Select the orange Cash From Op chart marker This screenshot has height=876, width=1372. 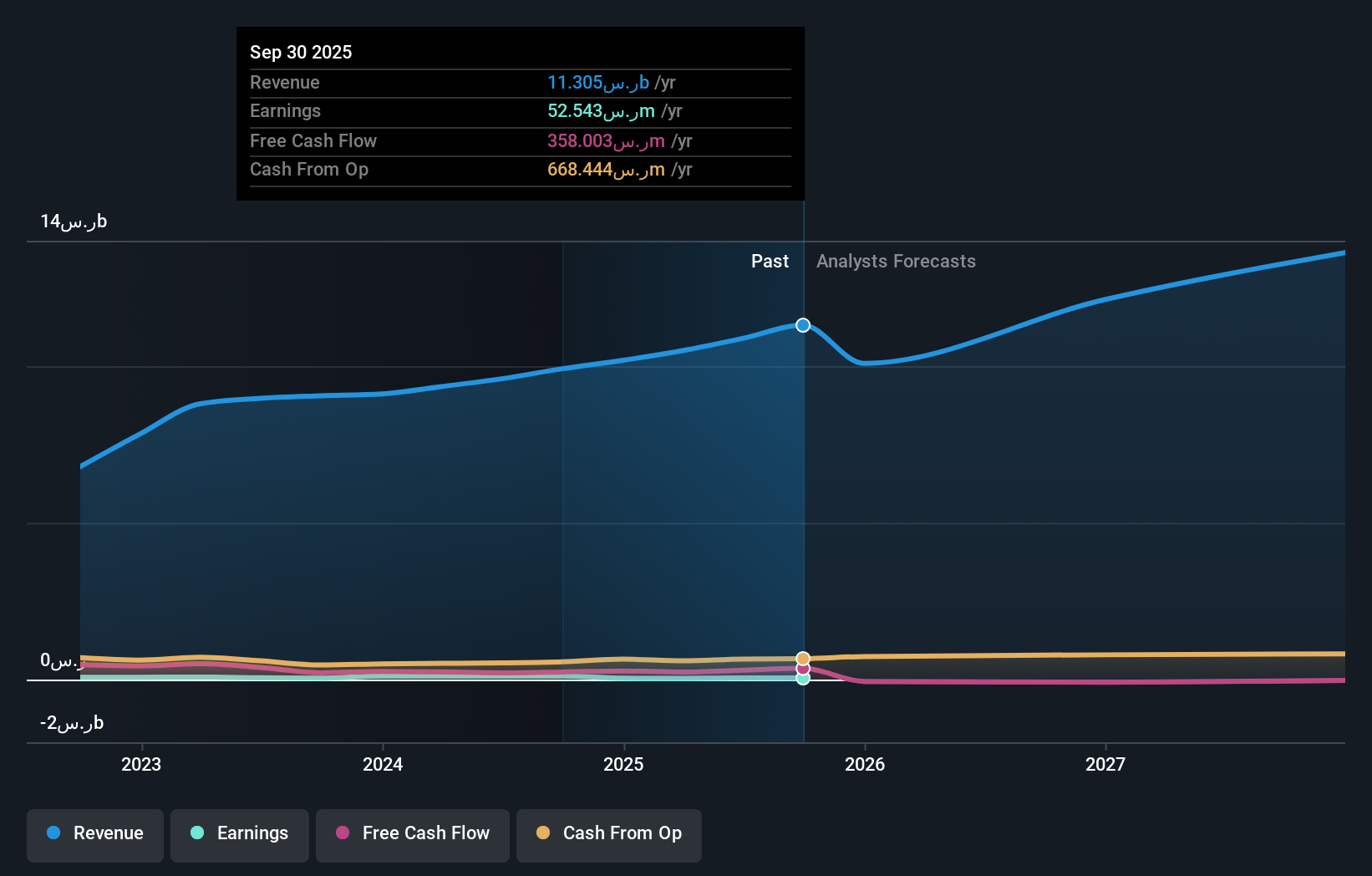click(x=803, y=657)
